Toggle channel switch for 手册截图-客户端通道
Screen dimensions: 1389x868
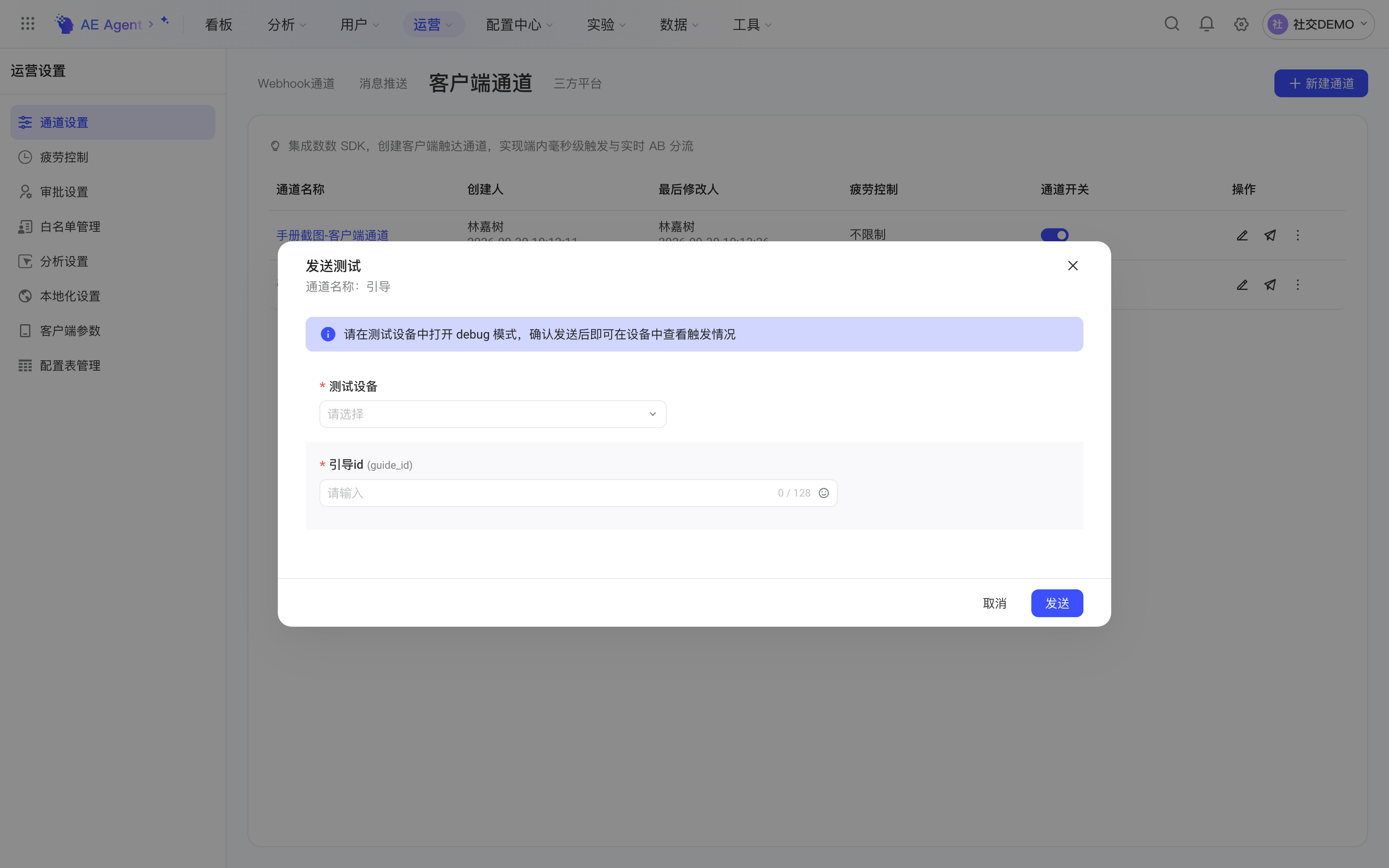pos(1054,235)
